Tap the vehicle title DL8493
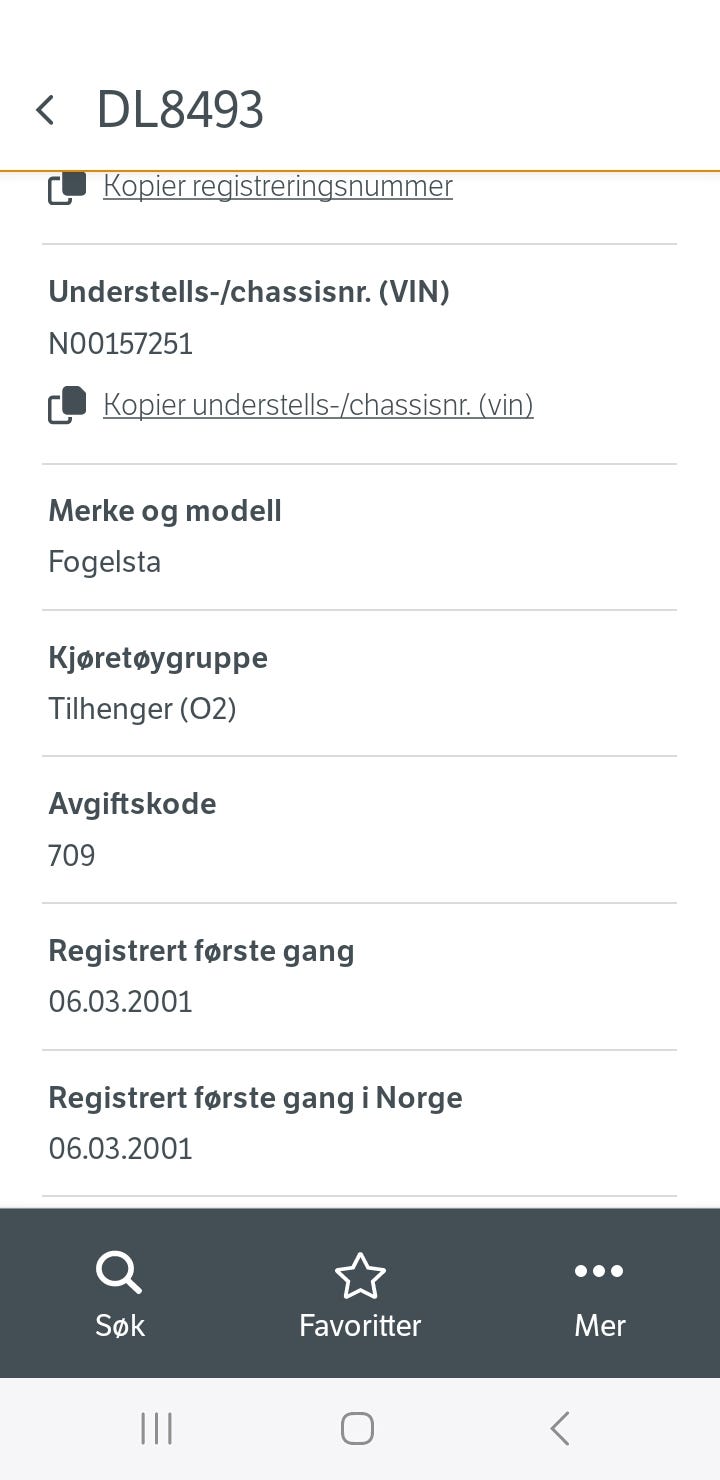Image resolution: width=720 pixels, height=1480 pixels. coord(180,109)
